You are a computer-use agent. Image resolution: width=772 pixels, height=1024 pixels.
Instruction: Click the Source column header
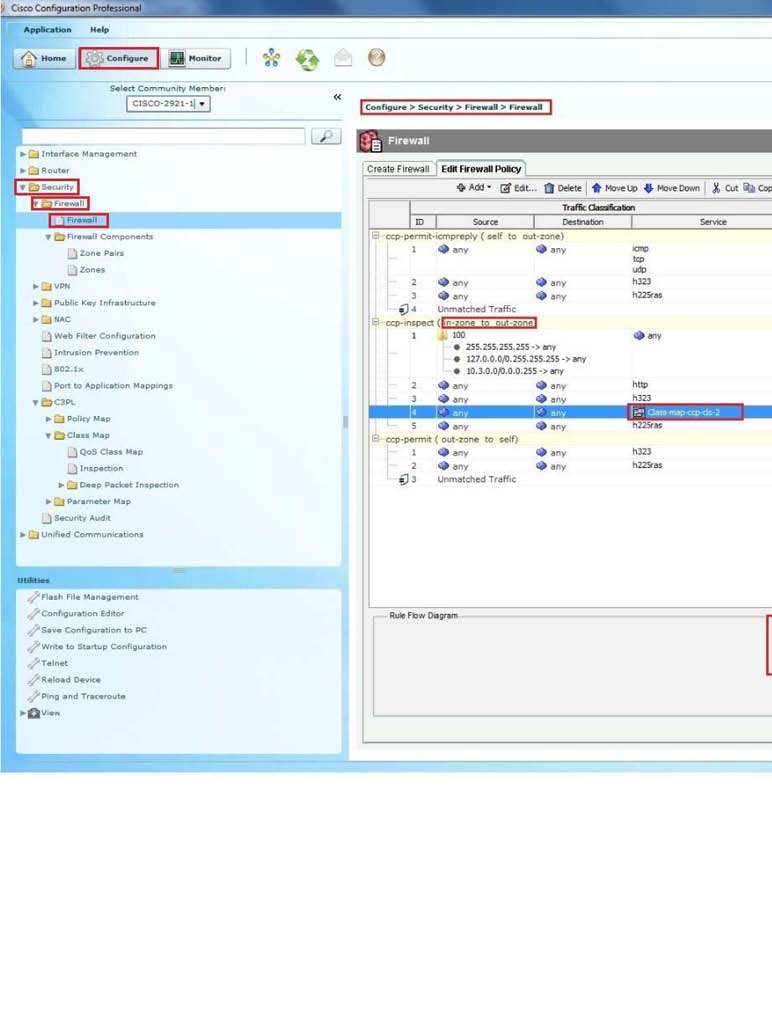tap(485, 222)
